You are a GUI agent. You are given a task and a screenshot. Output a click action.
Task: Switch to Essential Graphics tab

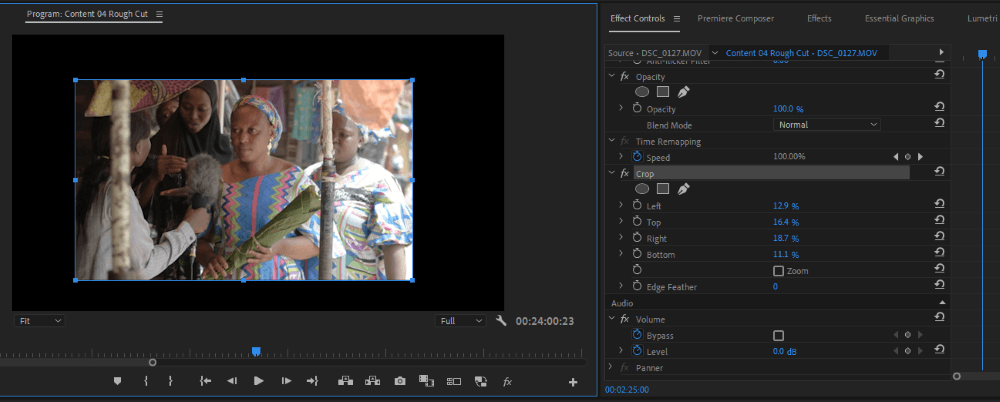899,19
